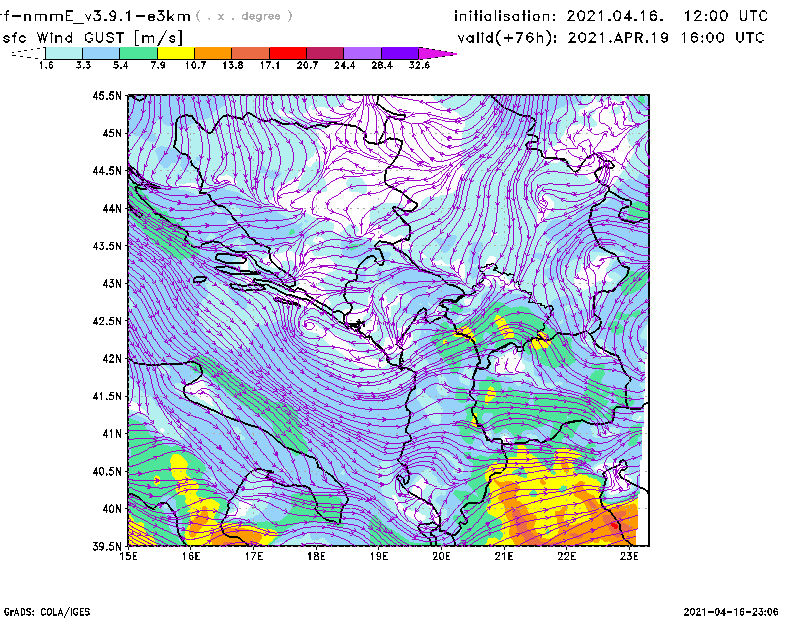This screenshot has width=800, height=618.
Task: Click legend value '3.3'
Action: (83, 65)
